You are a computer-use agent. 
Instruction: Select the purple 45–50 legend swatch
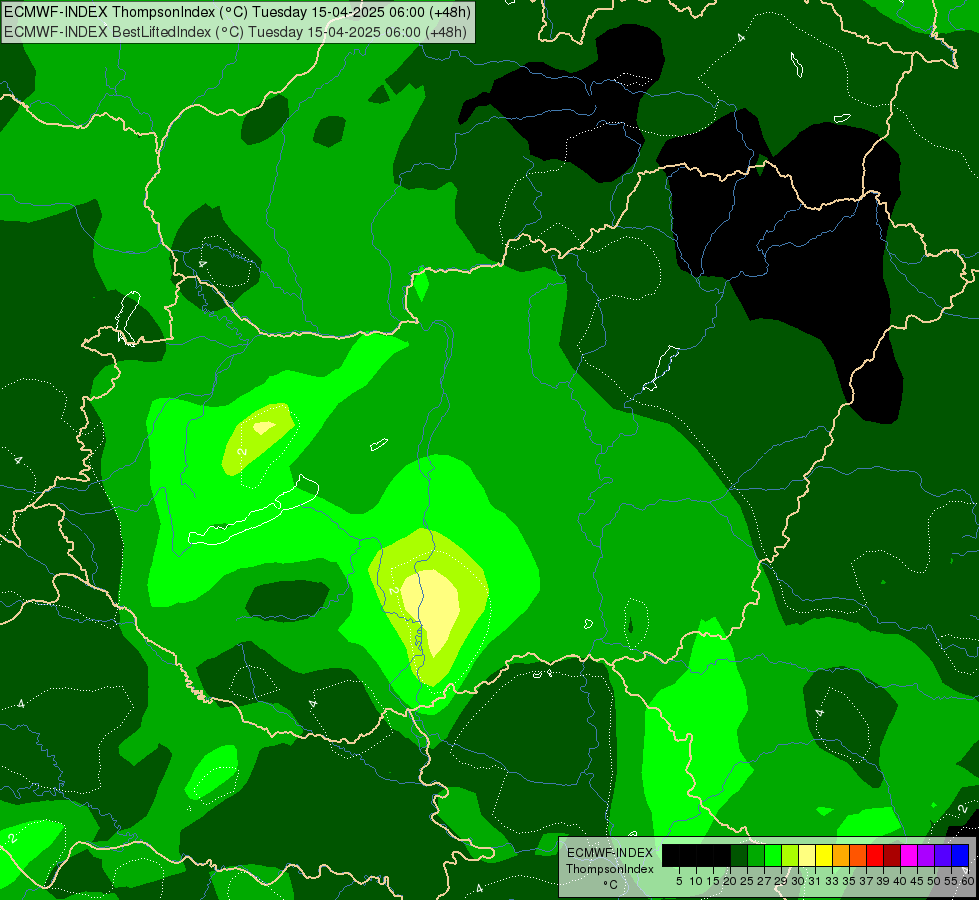click(x=926, y=855)
